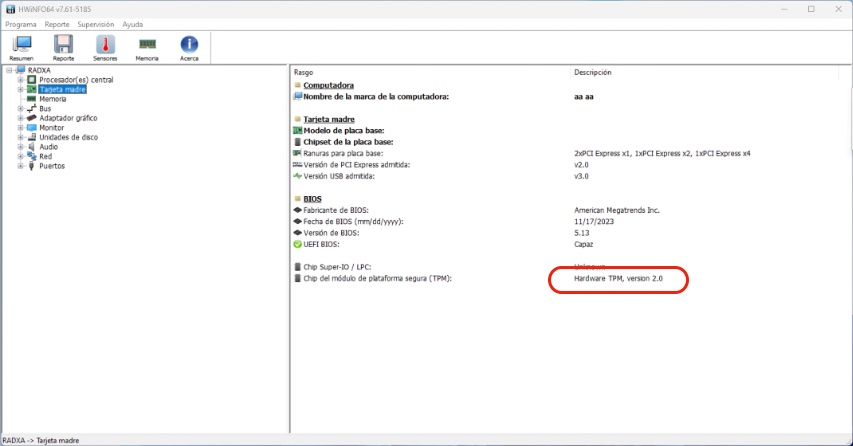This screenshot has width=853, height=446.
Task: Click the Audio speaker icon in tree
Action: click(32, 147)
